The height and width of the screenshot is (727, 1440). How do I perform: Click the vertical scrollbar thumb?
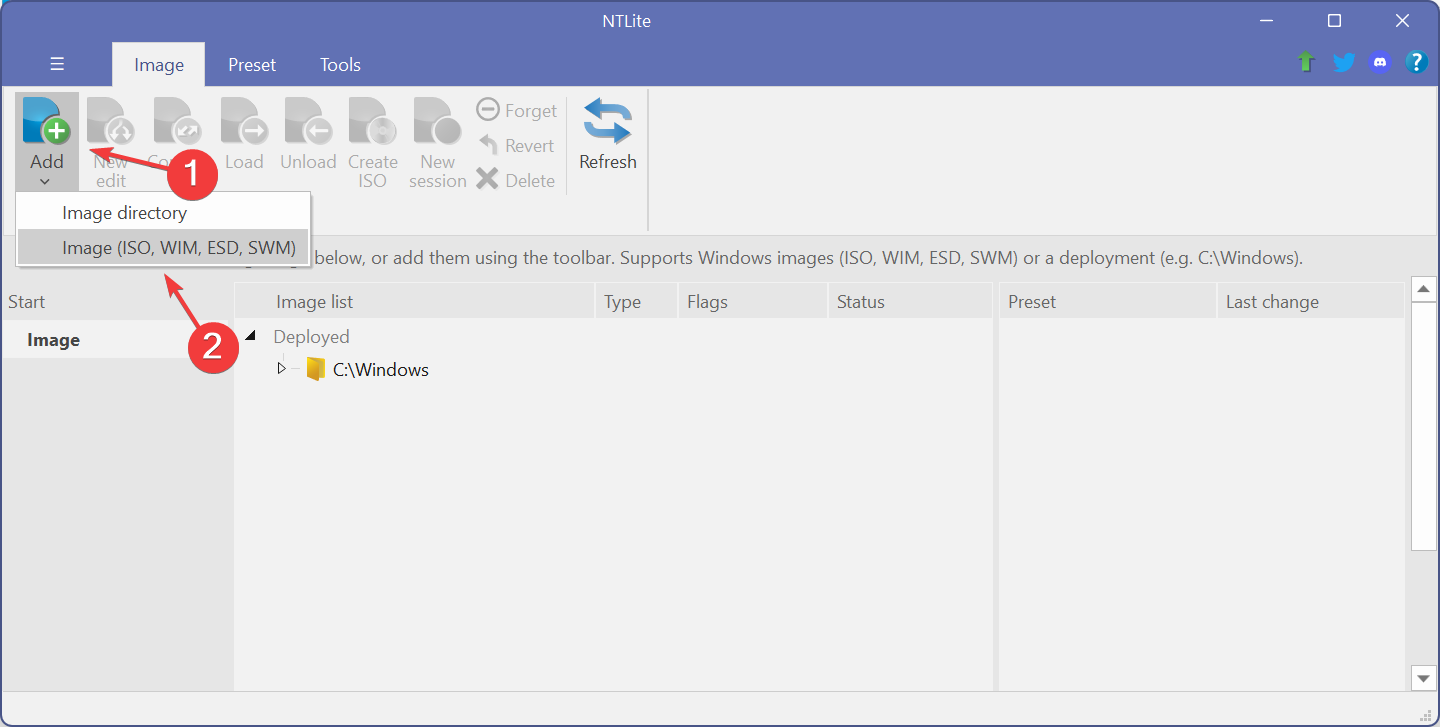click(1423, 425)
